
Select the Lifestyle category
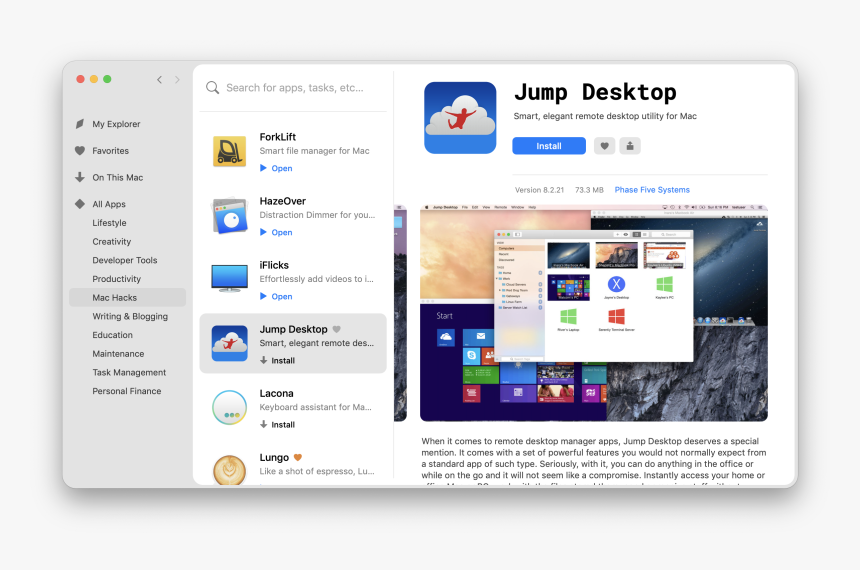[109, 223]
